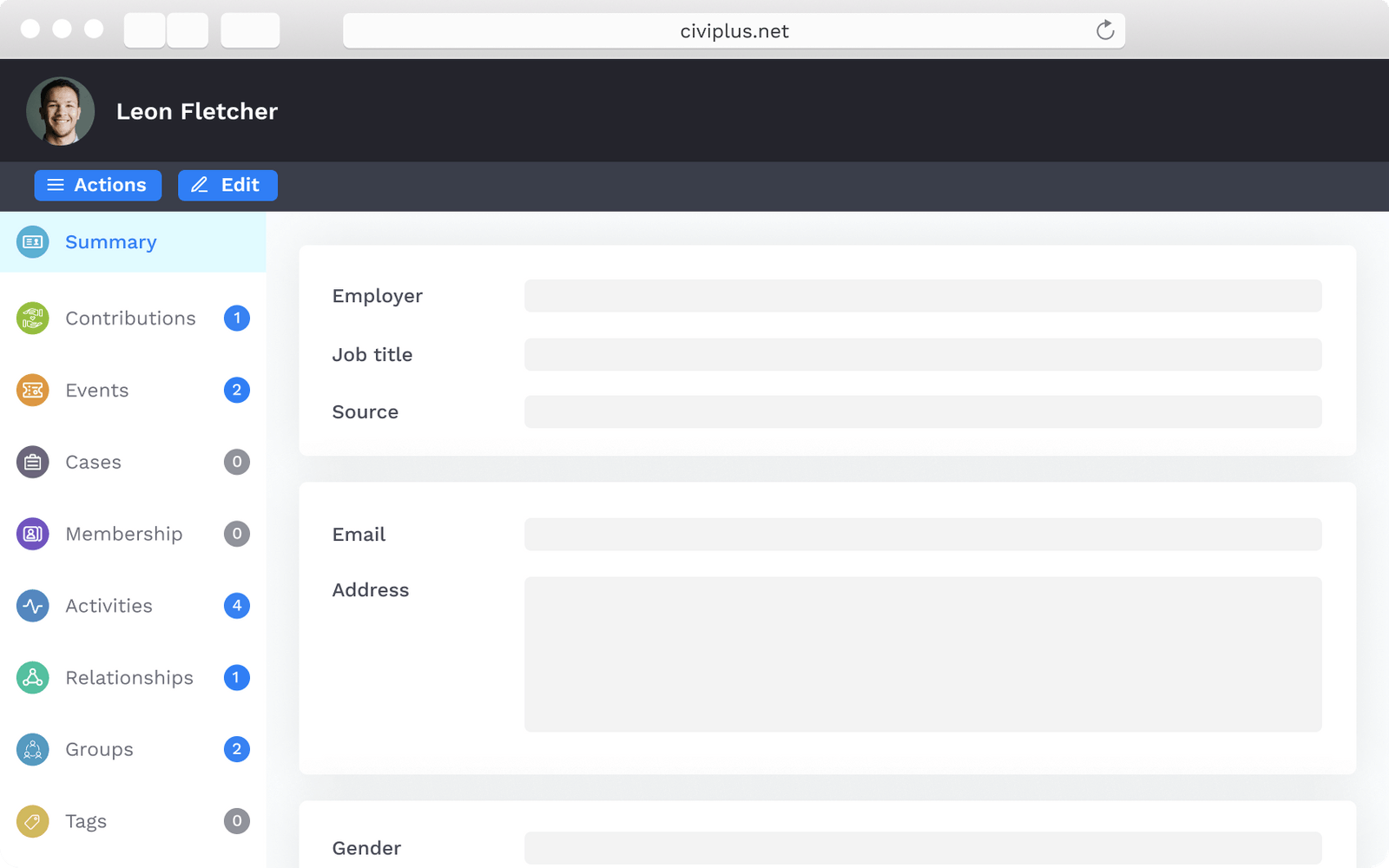
Task: Click the Edit button
Action: [227, 185]
